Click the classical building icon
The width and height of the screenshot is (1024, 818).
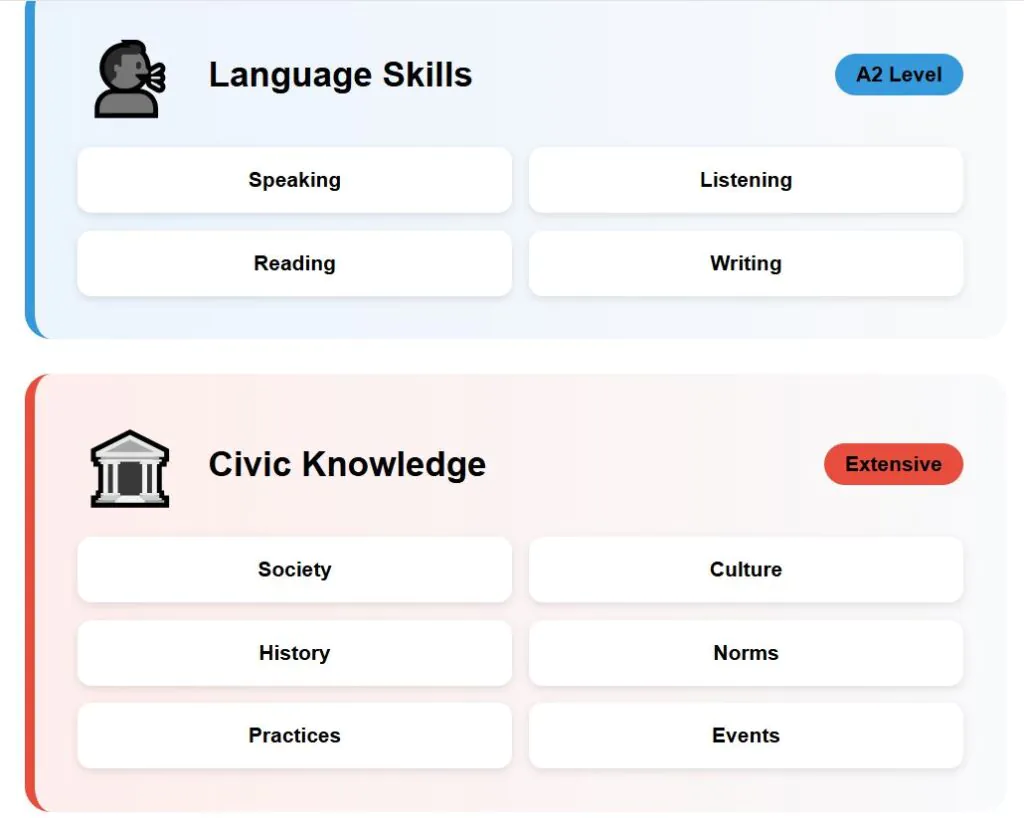[129, 467]
